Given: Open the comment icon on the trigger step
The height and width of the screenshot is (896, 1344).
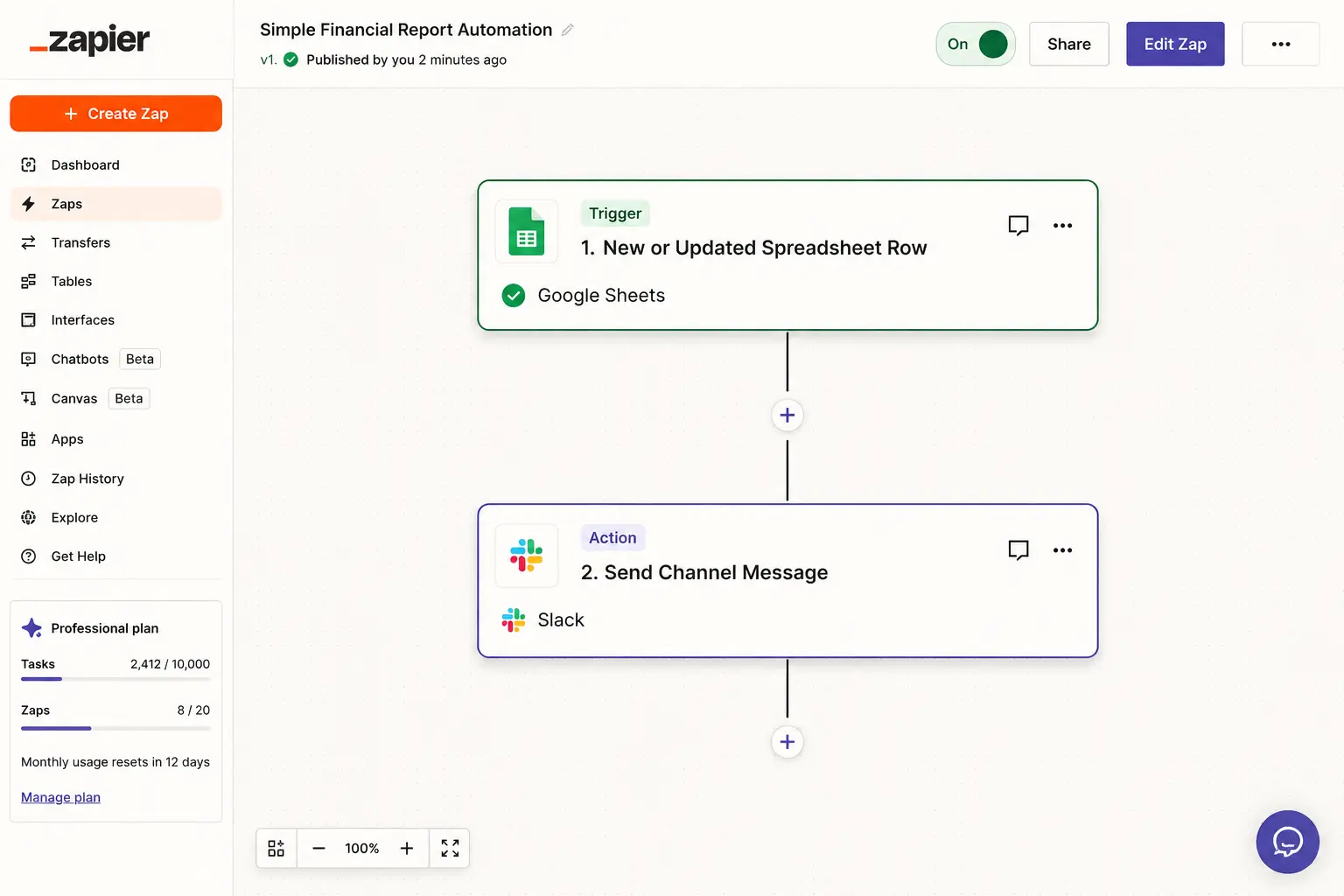Looking at the screenshot, I should coord(1018,226).
